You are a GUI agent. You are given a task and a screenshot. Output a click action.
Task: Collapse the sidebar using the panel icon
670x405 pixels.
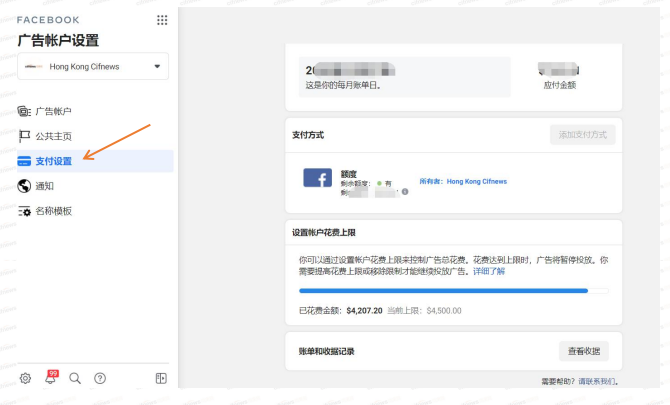tap(160, 378)
